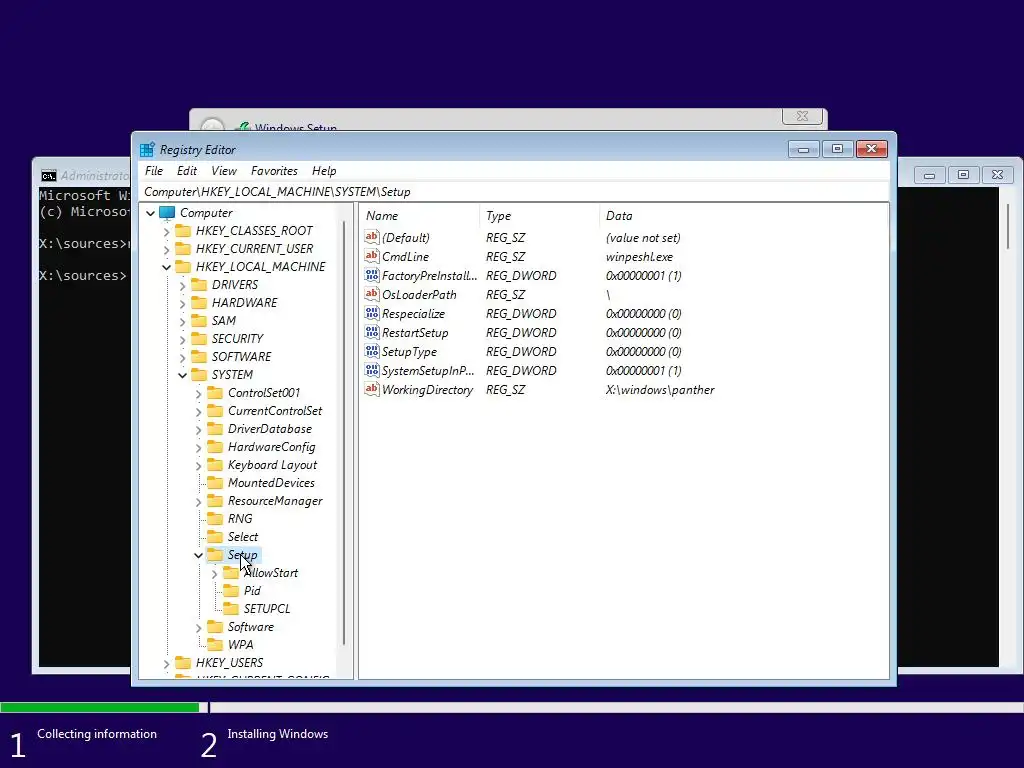
Task: Maximize the Command Prompt window
Action: [963, 174]
